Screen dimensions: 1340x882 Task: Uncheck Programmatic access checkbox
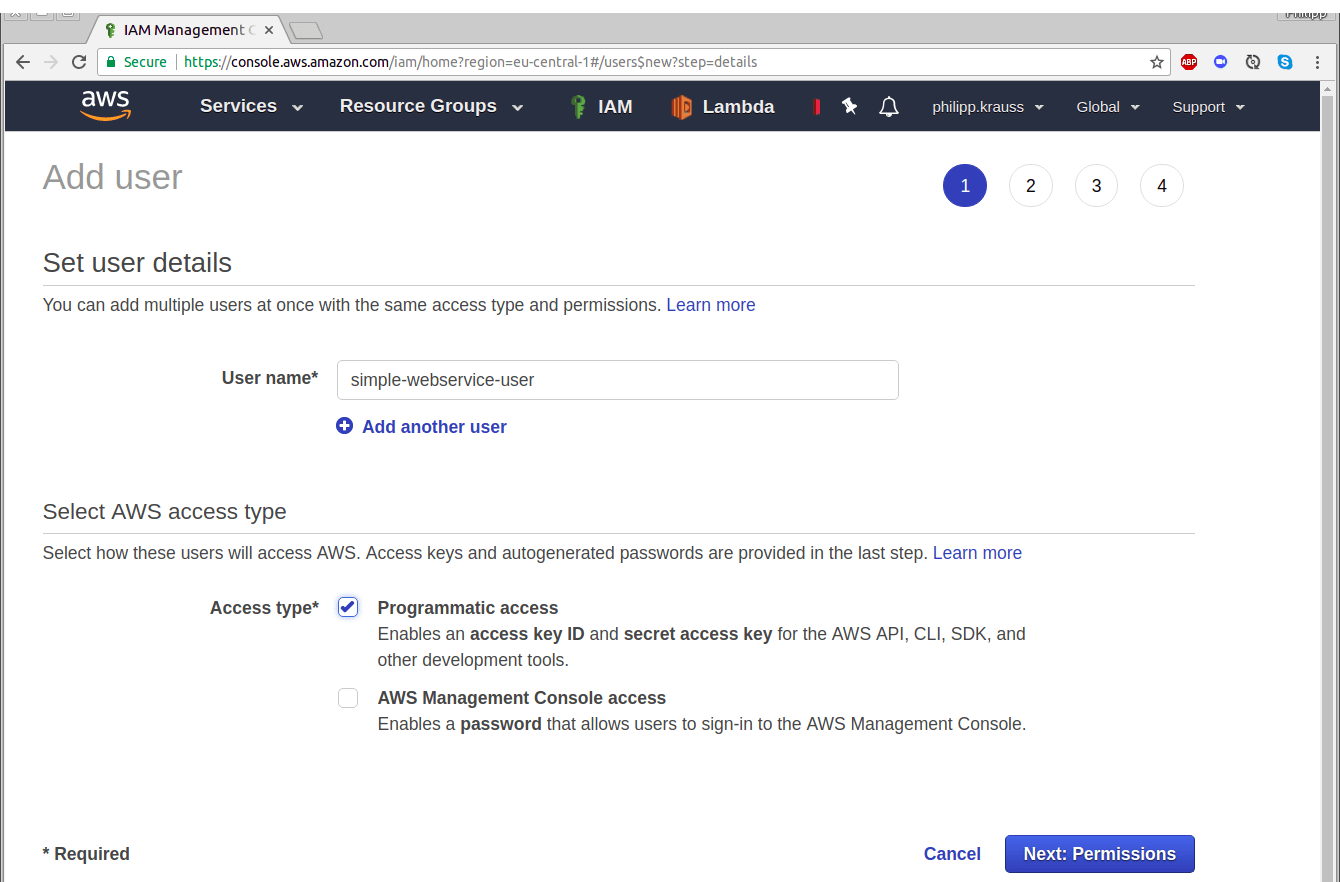[348, 607]
